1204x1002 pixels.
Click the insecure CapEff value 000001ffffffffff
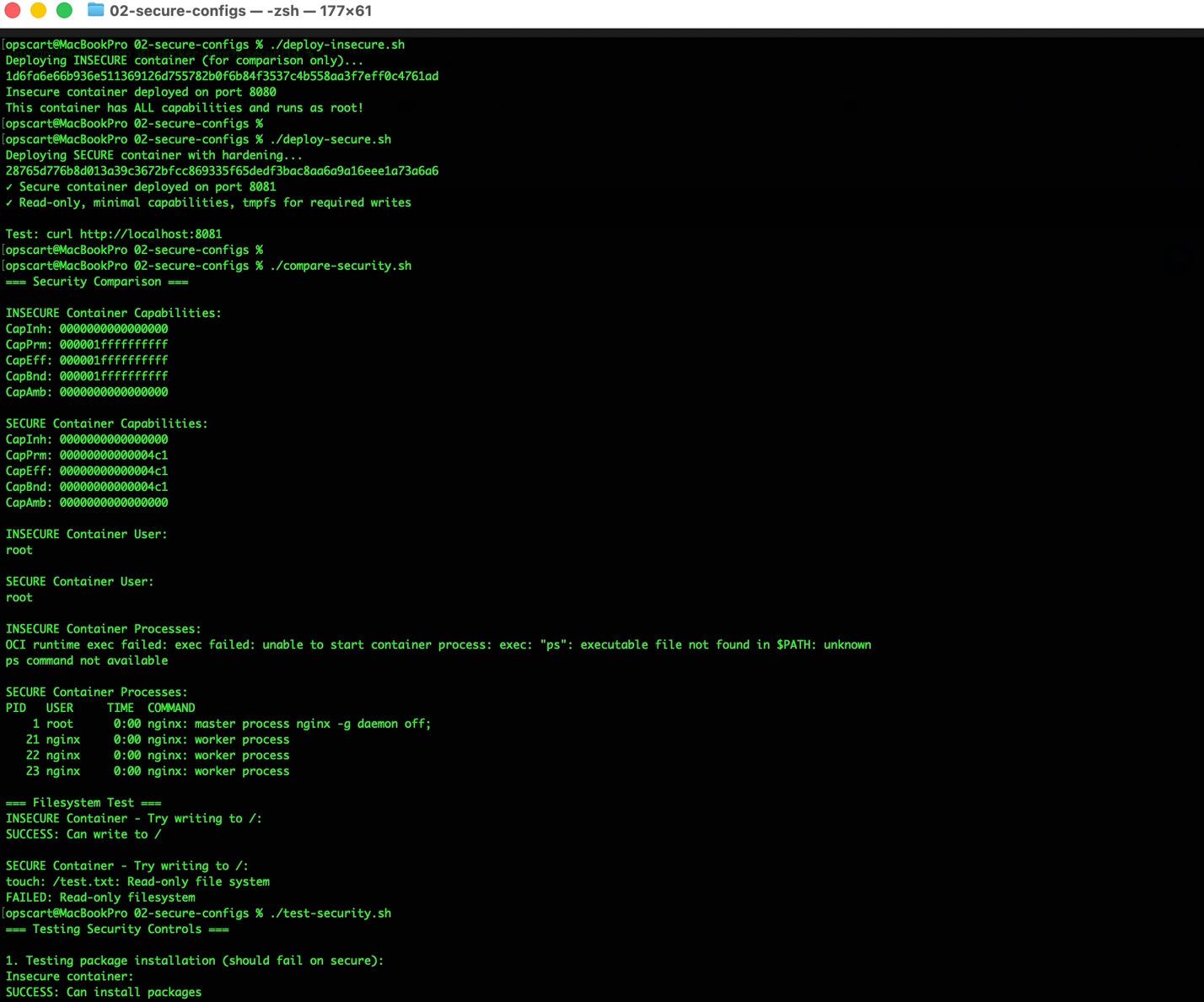coord(114,360)
